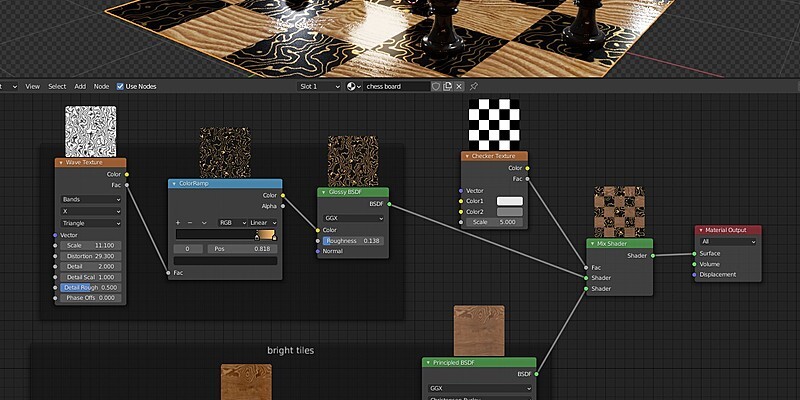Image resolution: width=800 pixels, height=400 pixels.
Task: Open the Slot 1 dropdown
Action: point(319,87)
